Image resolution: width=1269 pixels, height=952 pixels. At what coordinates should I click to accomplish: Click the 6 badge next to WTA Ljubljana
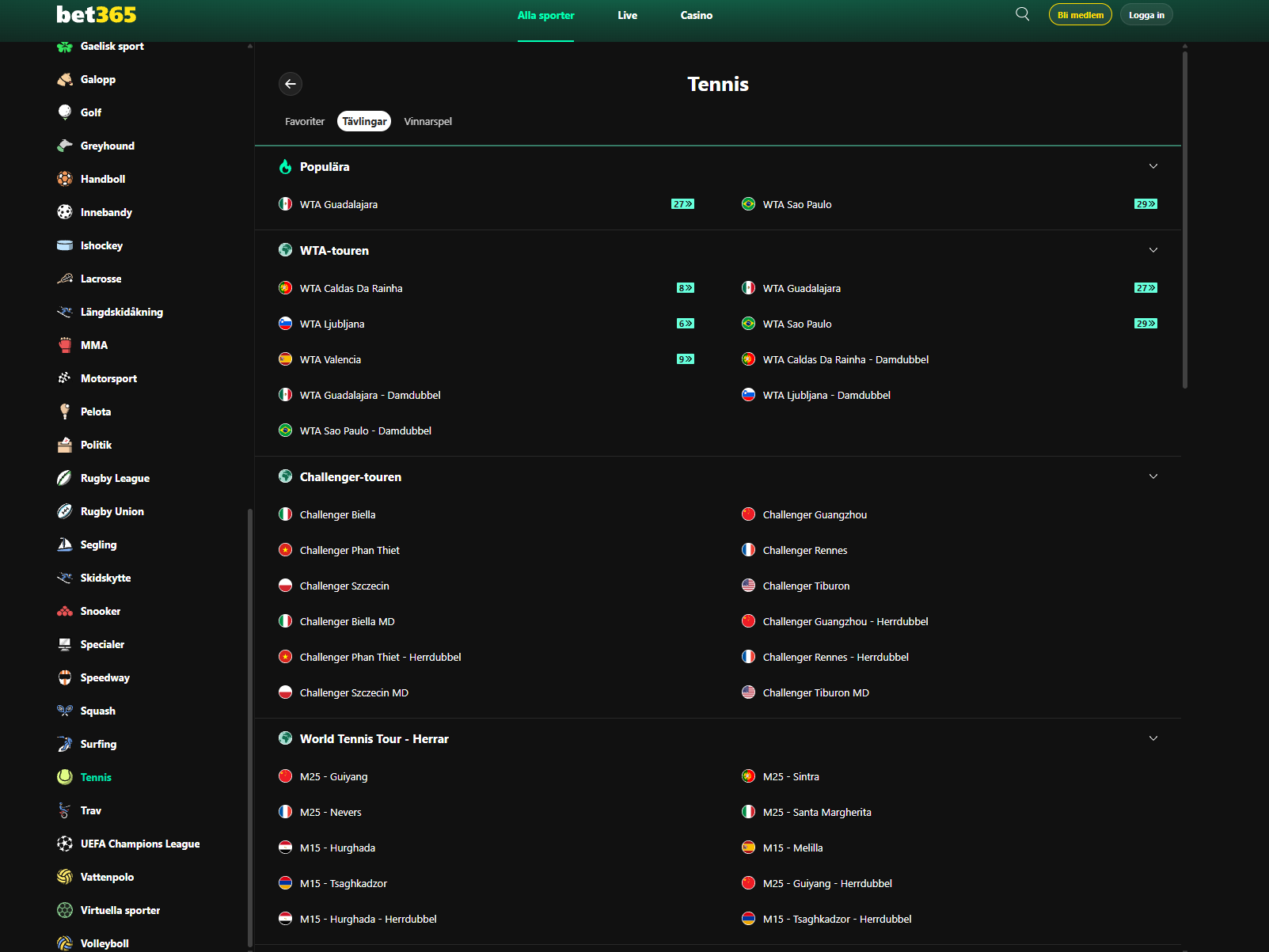pos(686,324)
